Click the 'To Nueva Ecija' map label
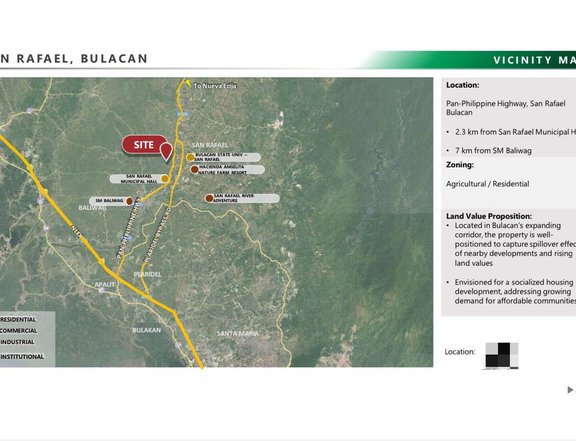This screenshot has width=576, height=441. (215, 86)
